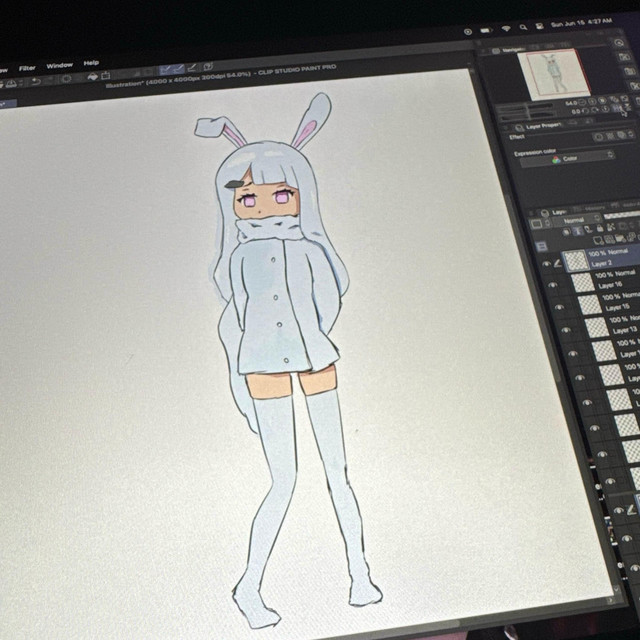640x640 pixels.
Task: Hide Layer 15 with its eye icon
Action: coord(559,307)
